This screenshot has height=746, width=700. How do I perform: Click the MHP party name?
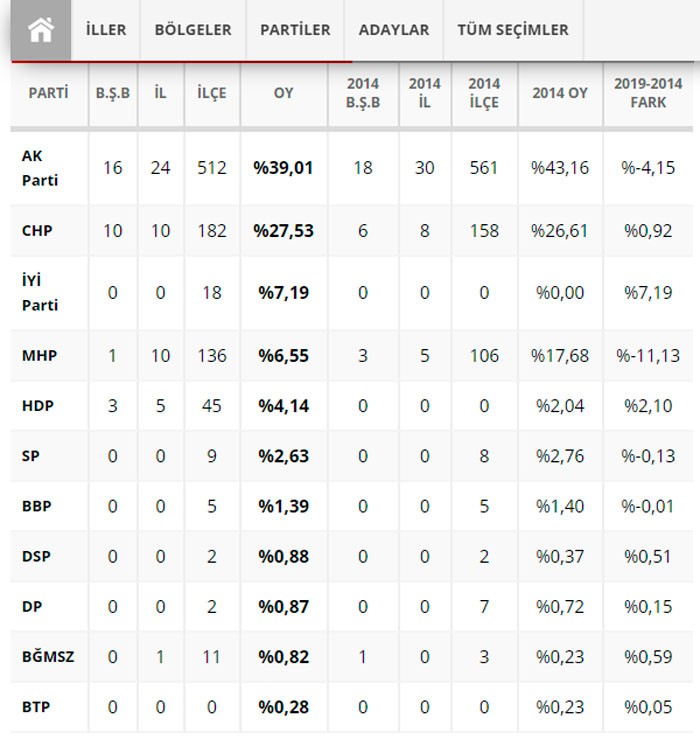(37, 356)
